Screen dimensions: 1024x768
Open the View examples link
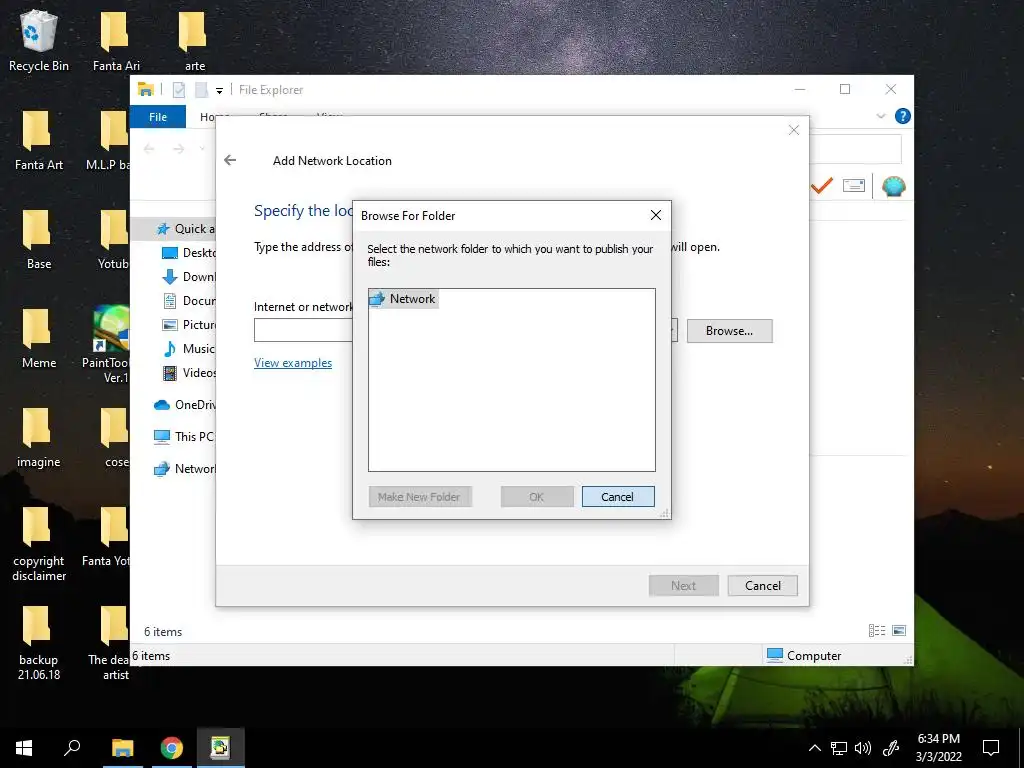[293, 363]
